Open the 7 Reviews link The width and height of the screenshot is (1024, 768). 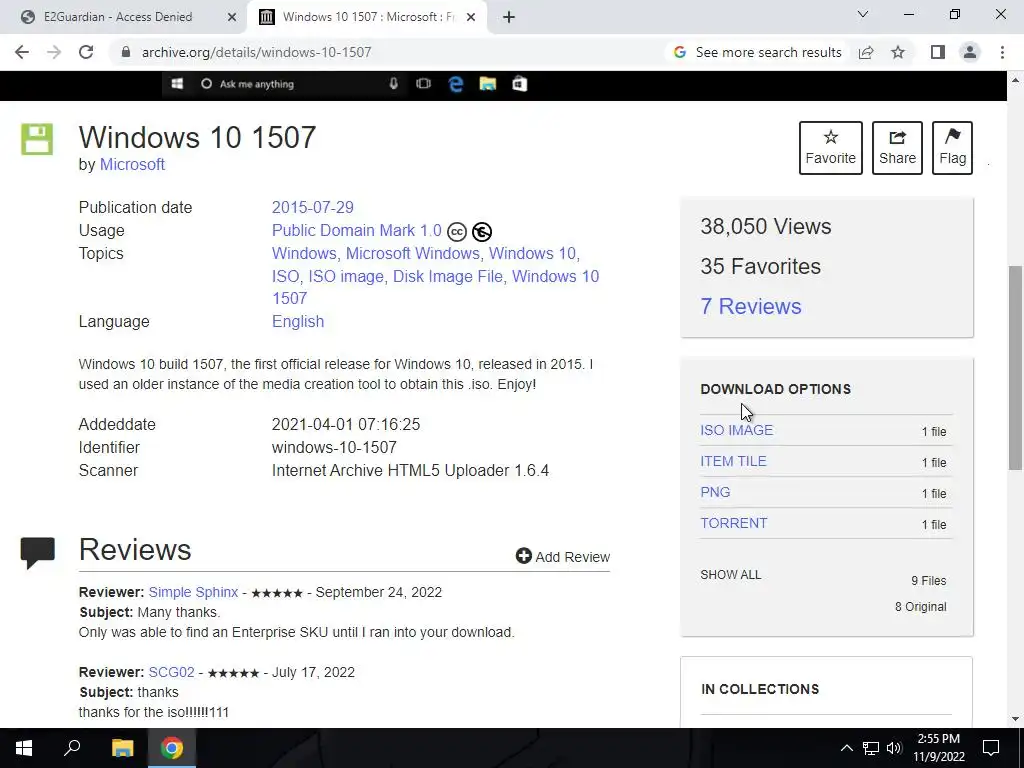(751, 306)
